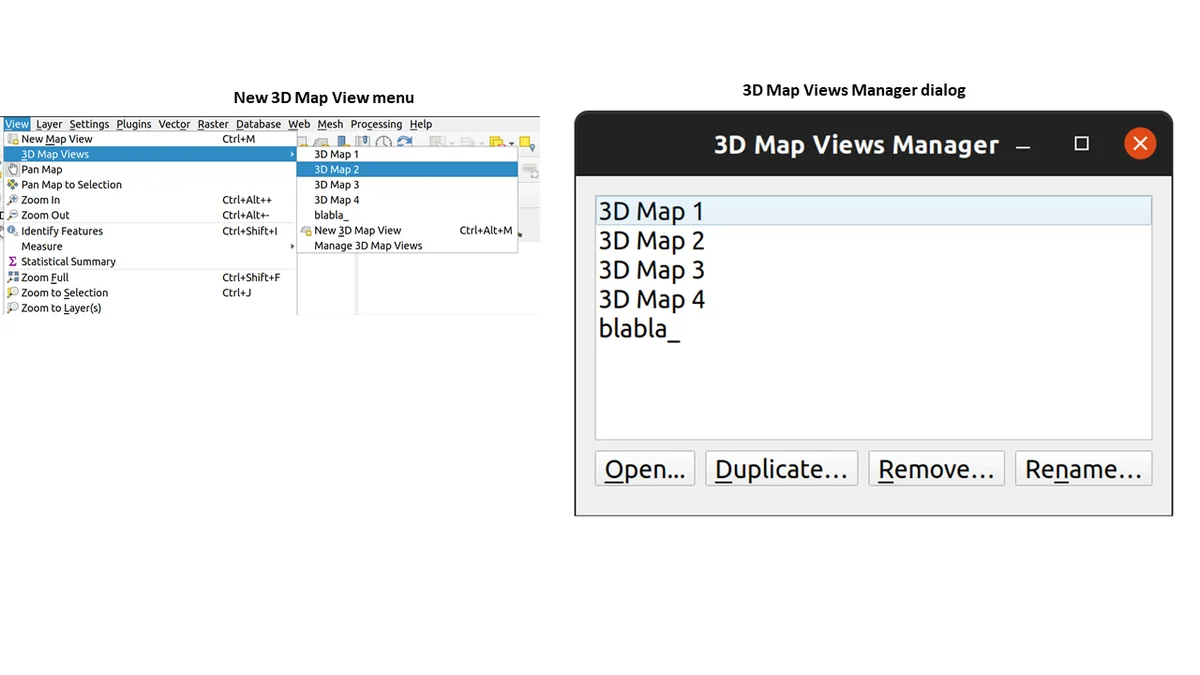Choose Manage 3D Map Views entry

[x=368, y=246]
